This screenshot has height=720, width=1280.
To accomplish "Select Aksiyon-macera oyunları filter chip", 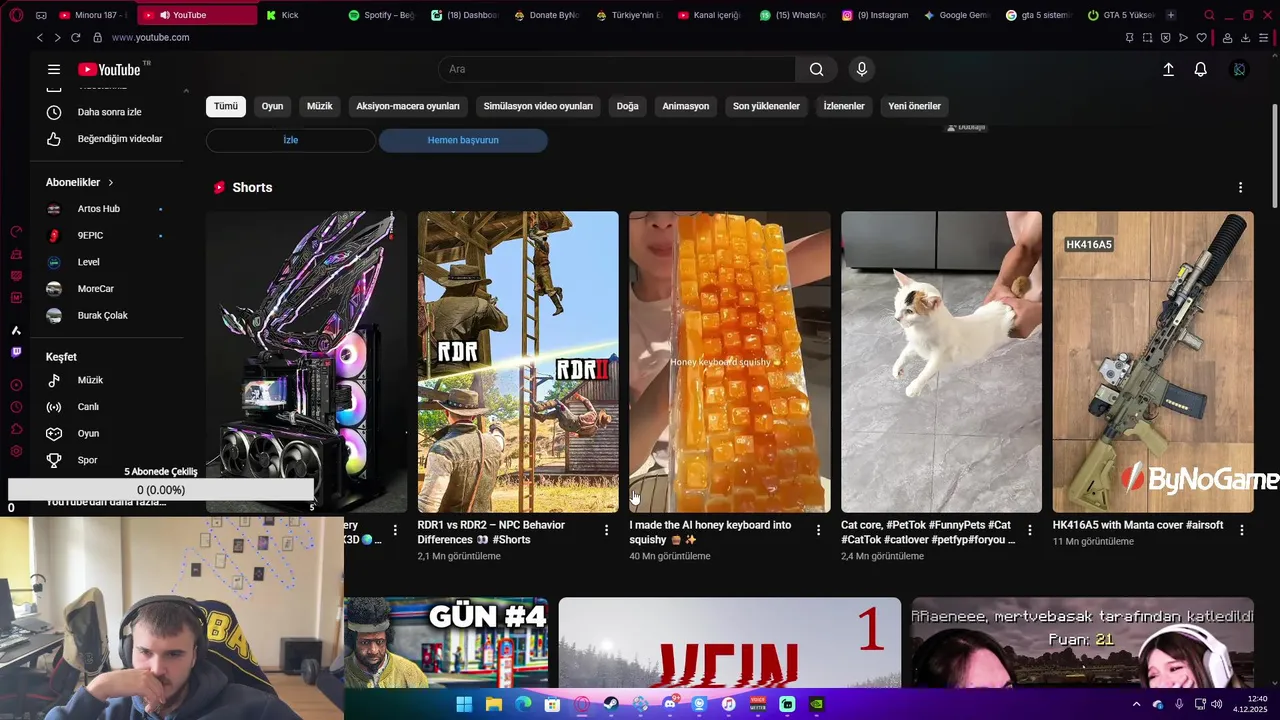I will pos(408,106).
